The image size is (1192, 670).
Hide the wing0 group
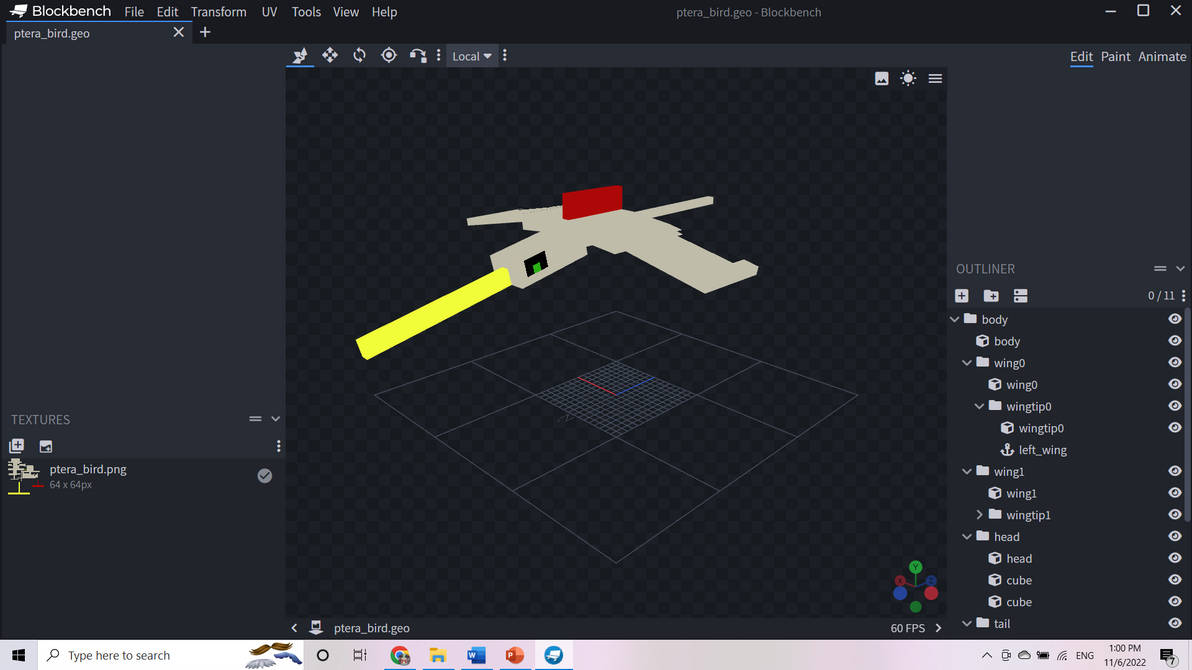coord(1175,363)
